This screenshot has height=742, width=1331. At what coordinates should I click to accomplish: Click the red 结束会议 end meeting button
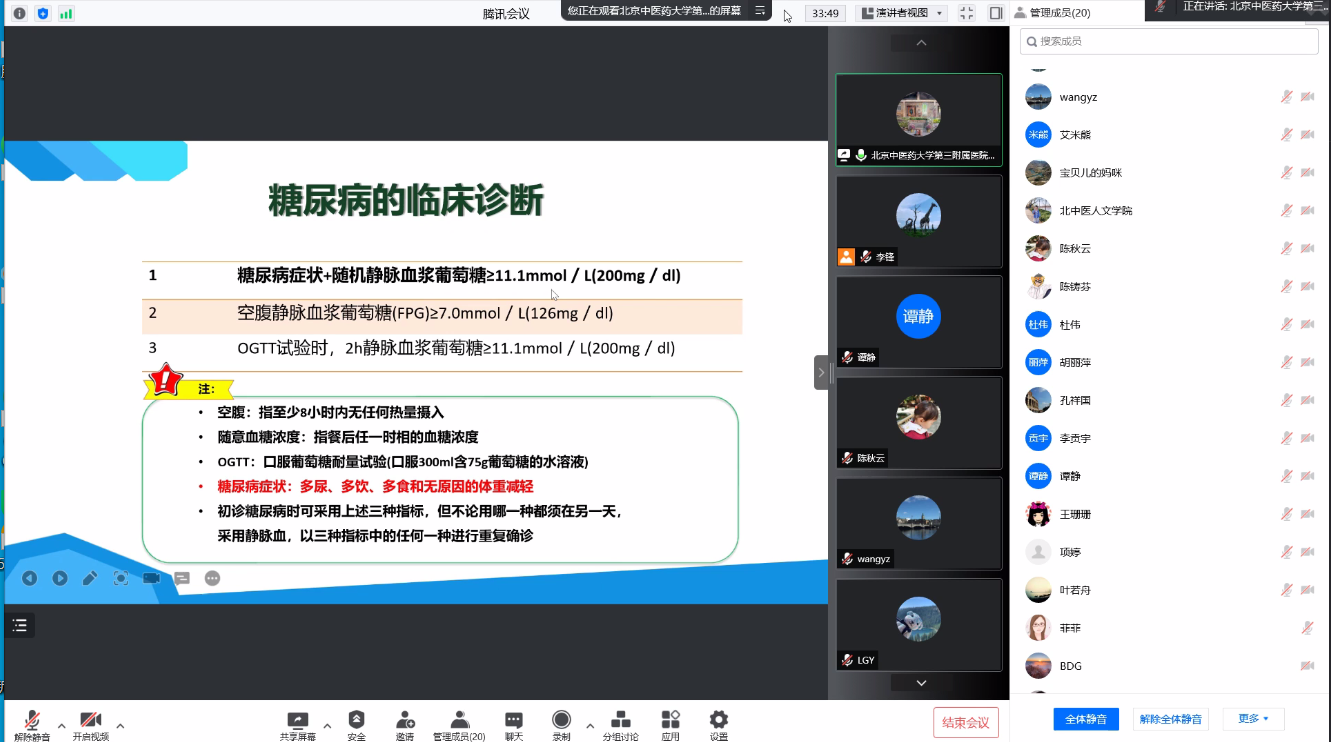point(965,722)
